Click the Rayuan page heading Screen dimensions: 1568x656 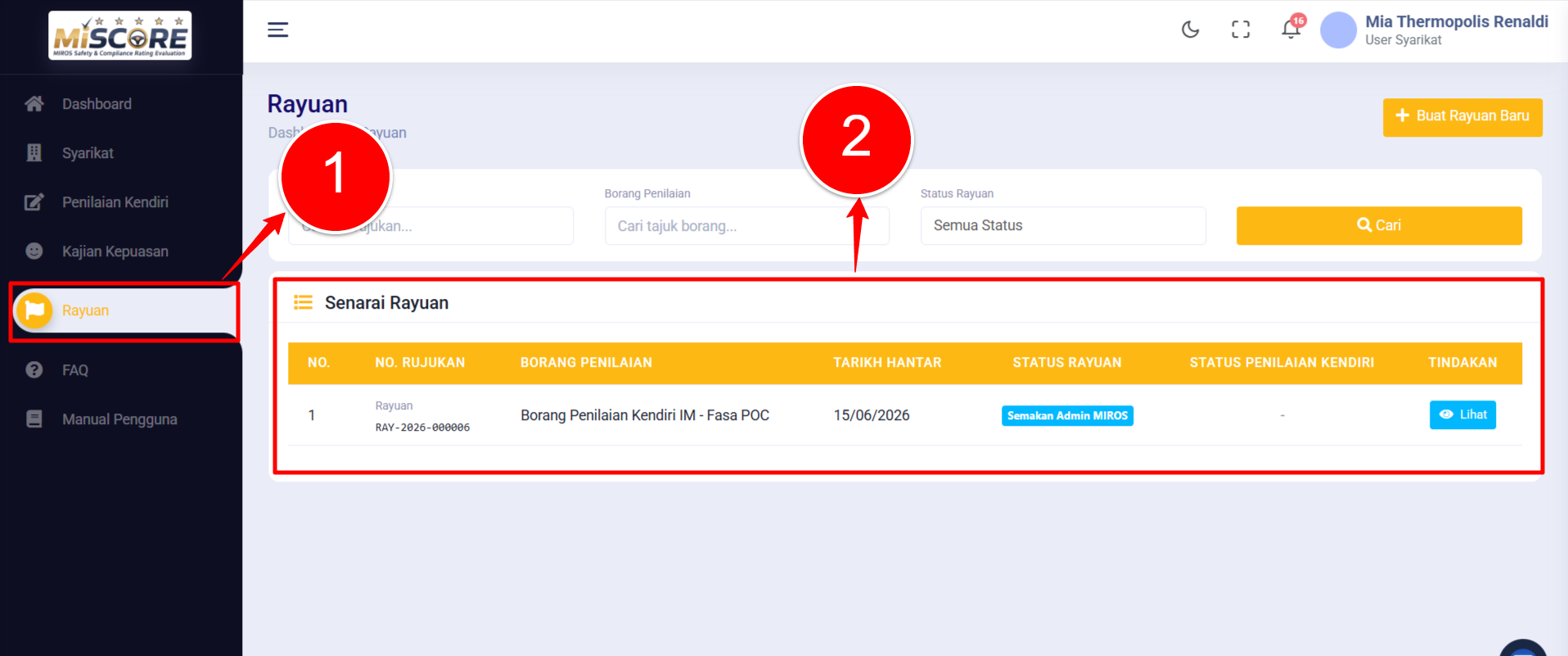pos(308,104)
